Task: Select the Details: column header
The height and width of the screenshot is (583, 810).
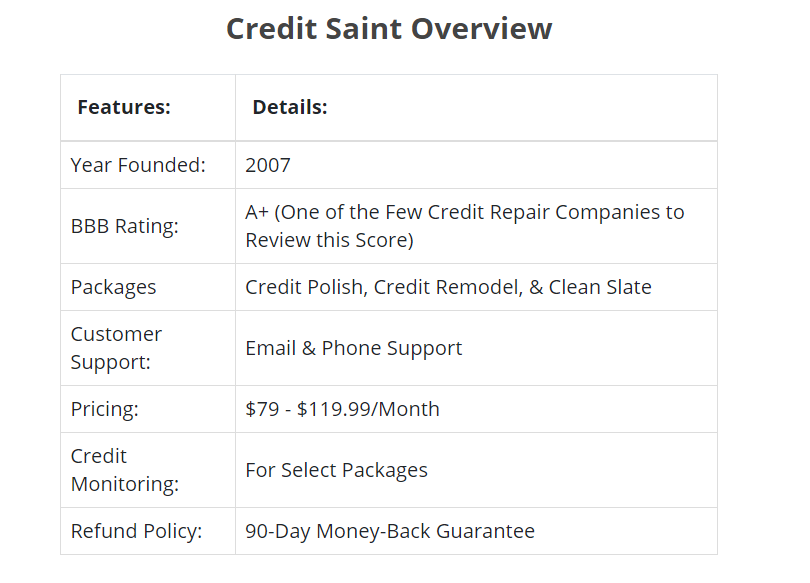Action: point(290,107)
